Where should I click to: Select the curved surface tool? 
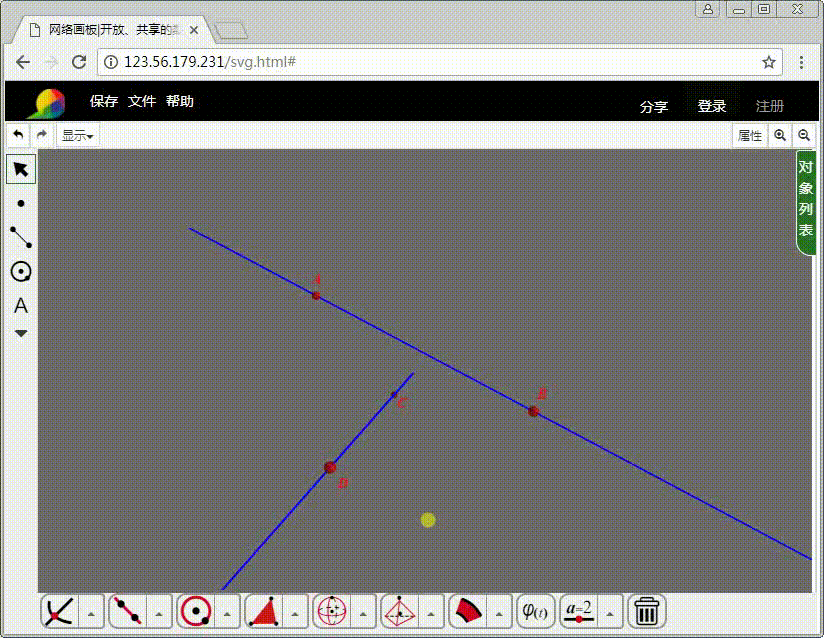click(x=468, y=611)
